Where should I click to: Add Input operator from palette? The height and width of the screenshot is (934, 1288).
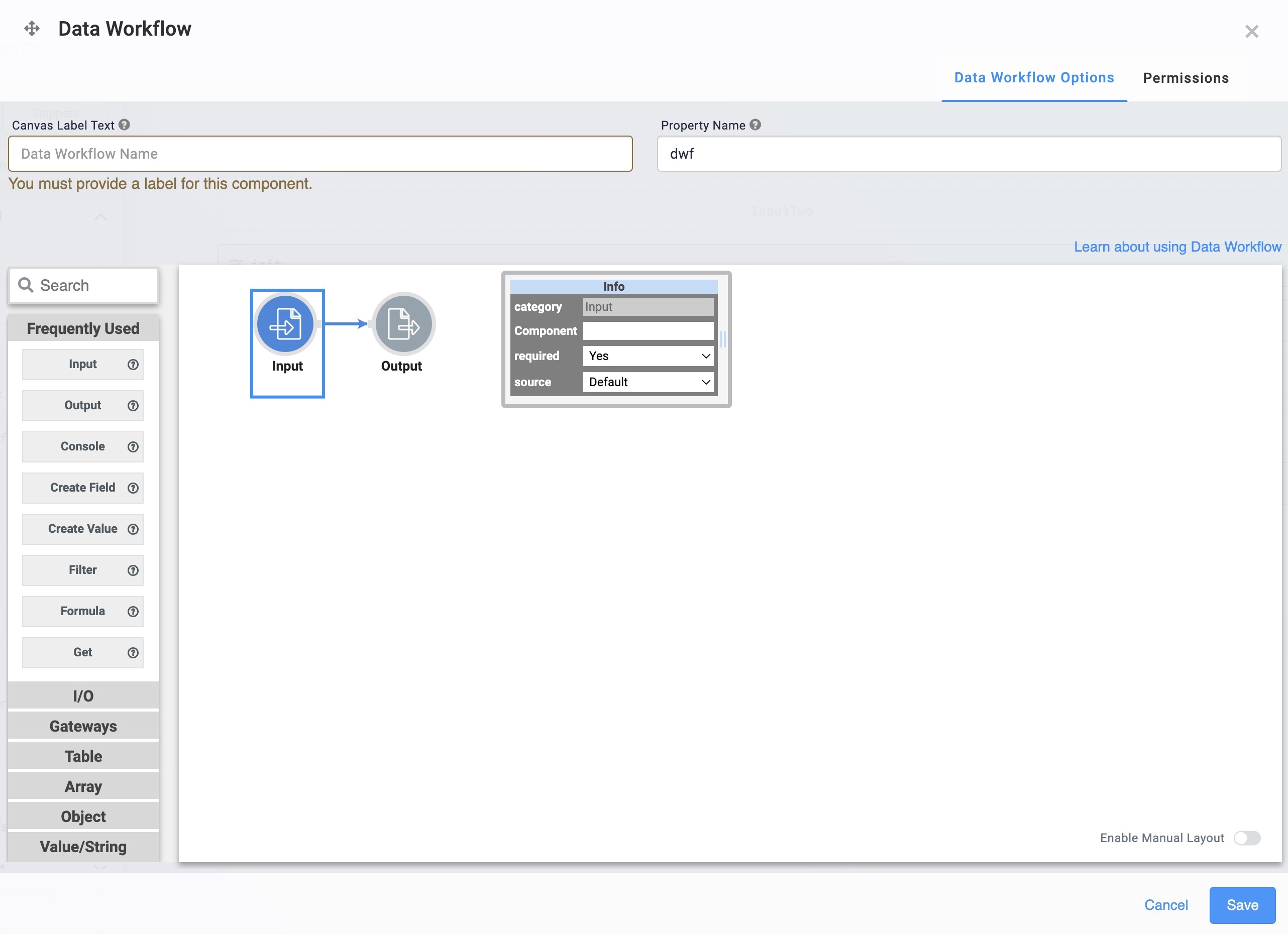[83, 365]
